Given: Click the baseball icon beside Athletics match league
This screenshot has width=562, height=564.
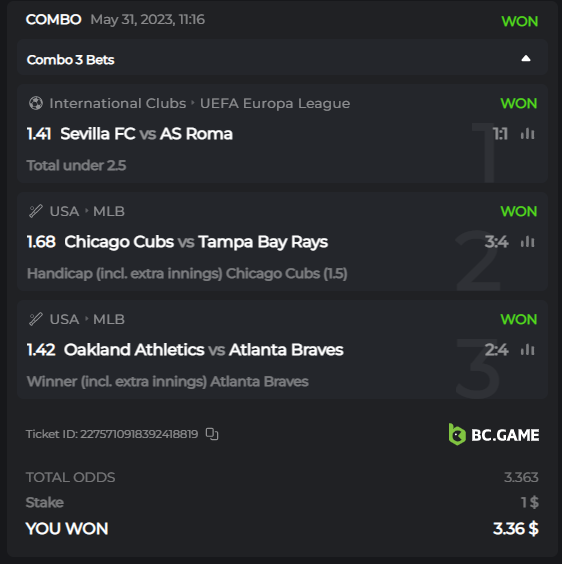Looking at the screenshot, I should tap(36, 319).
